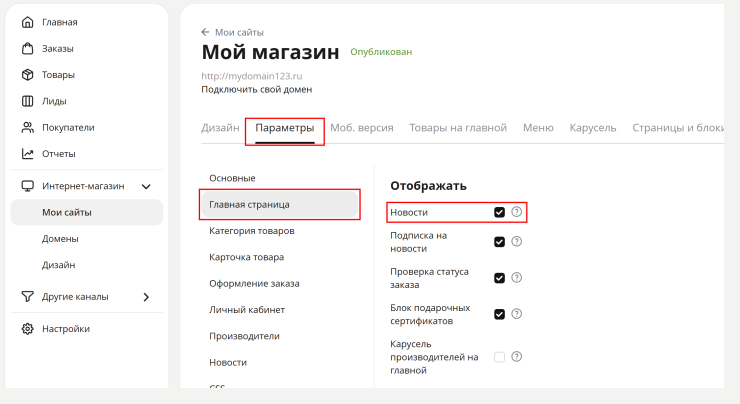
Task: Click the Интернет-магазин monitor icon
Action: point(28,186)
